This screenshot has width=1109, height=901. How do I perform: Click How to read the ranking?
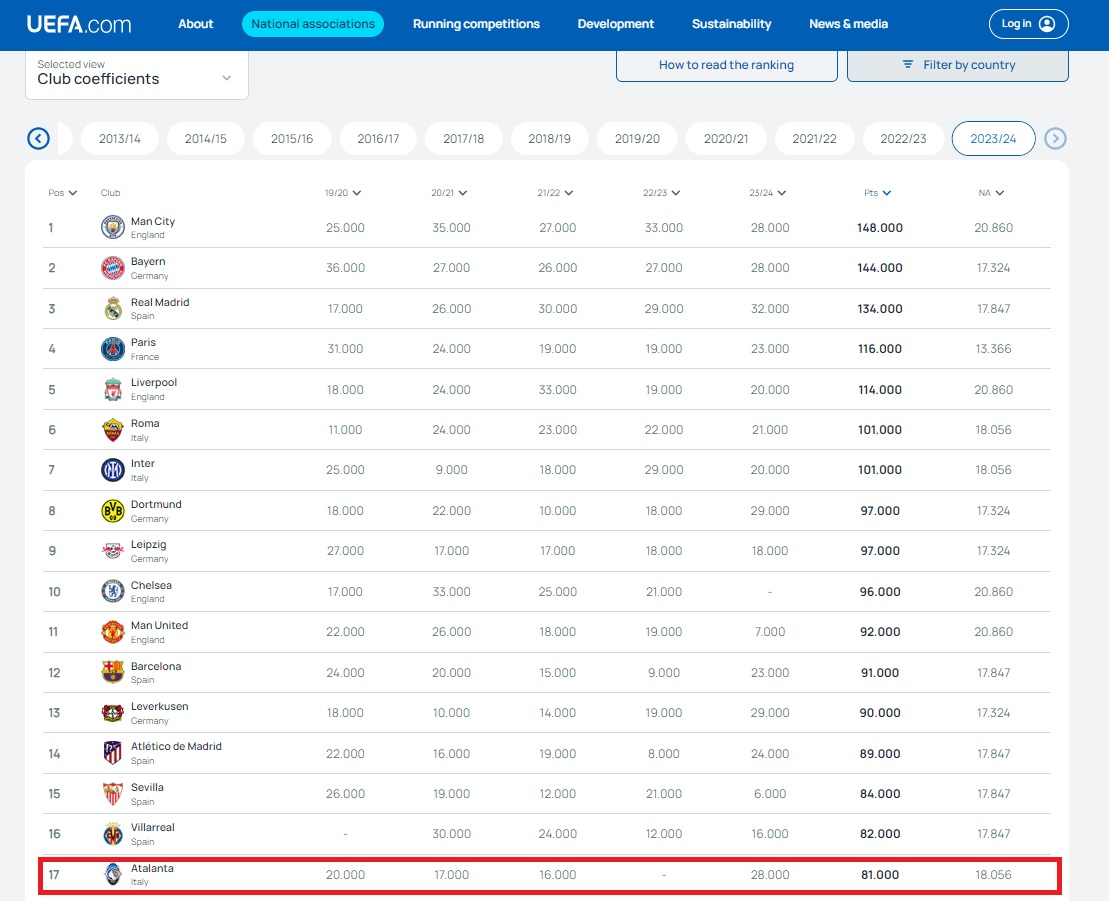pos(726,65)
